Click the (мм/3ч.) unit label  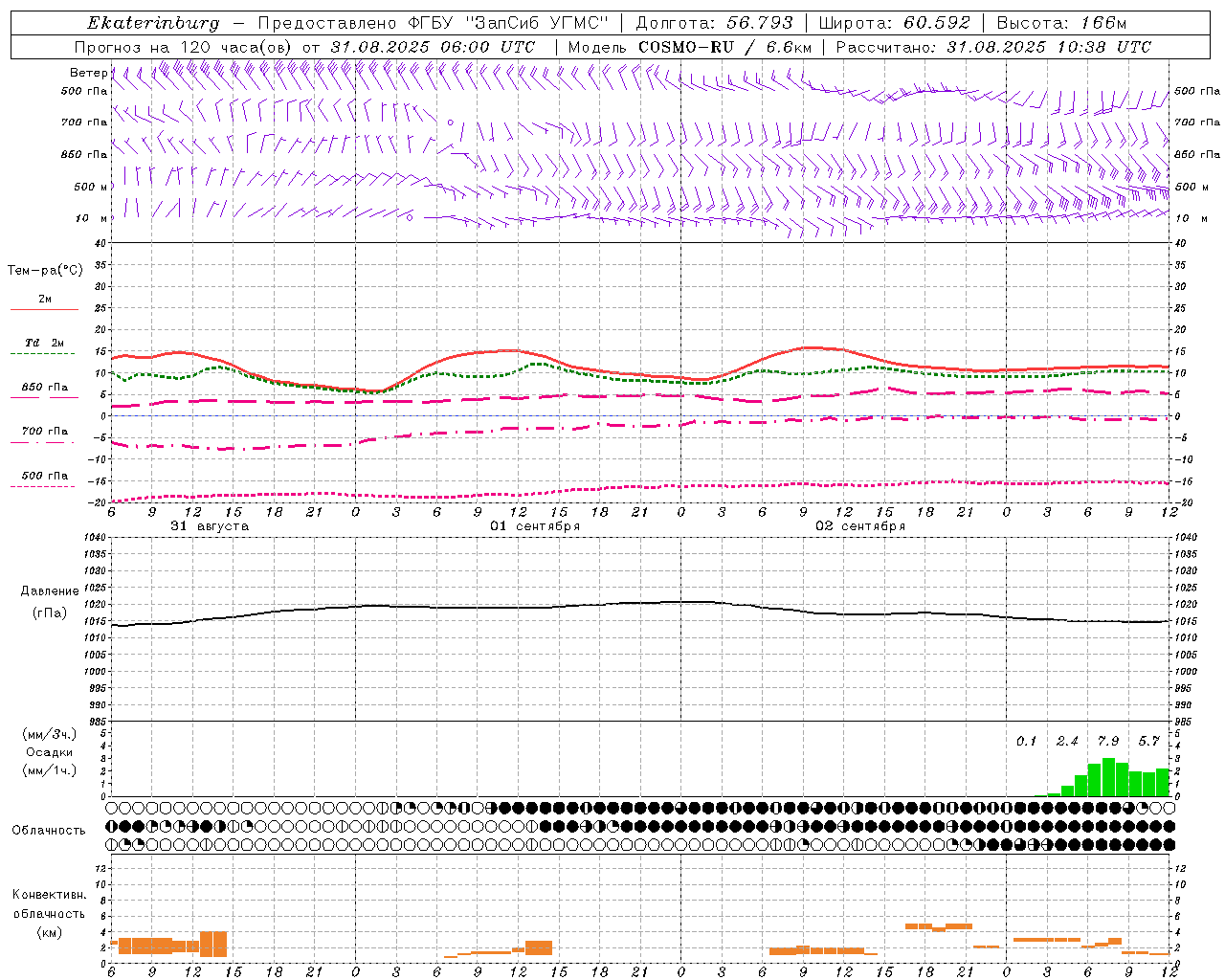pos(50,734)
